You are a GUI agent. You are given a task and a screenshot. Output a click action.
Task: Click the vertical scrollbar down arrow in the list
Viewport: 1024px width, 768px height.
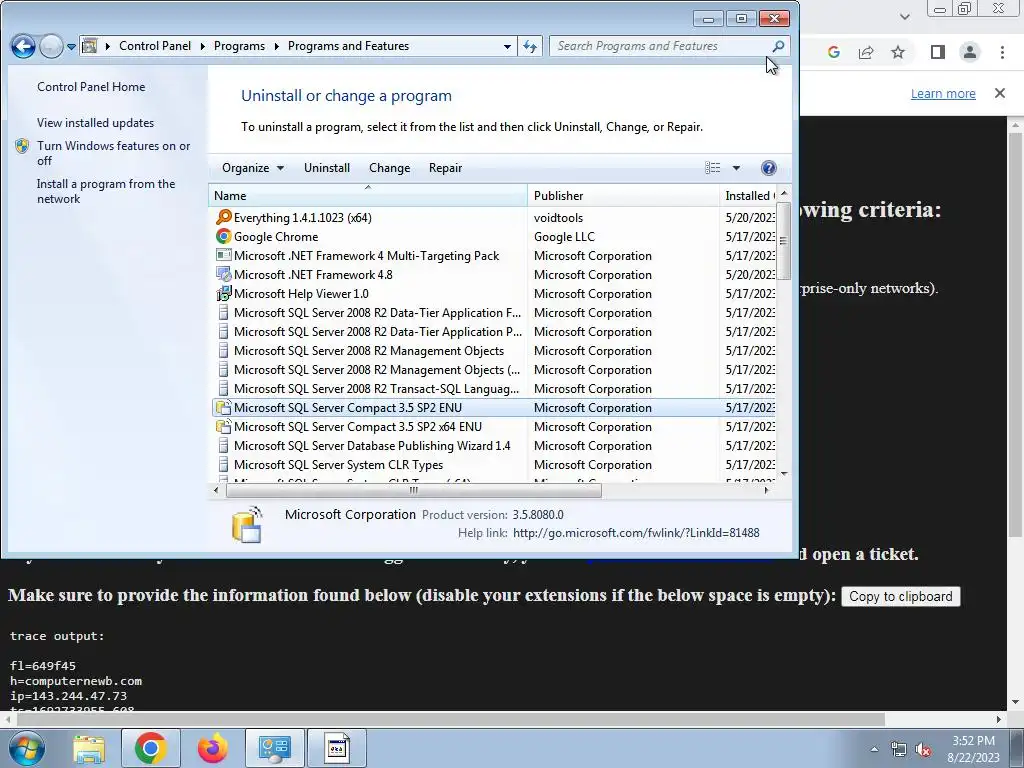[784, 474]
